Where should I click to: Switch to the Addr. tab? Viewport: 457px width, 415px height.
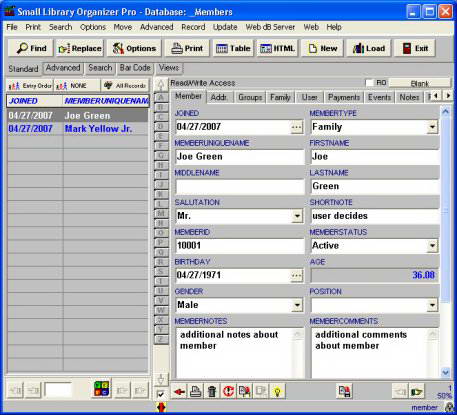click(219, 97)
